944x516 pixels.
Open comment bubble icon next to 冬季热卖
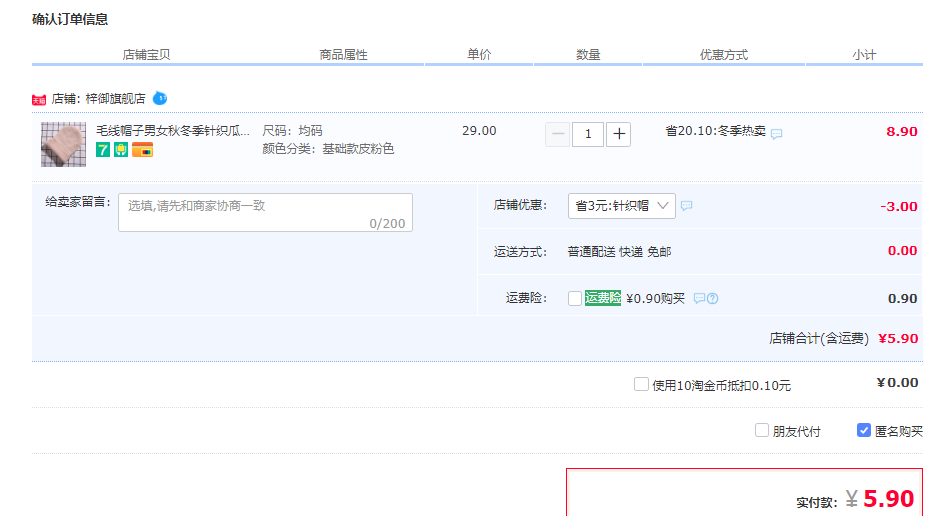[x=777, y=134]
